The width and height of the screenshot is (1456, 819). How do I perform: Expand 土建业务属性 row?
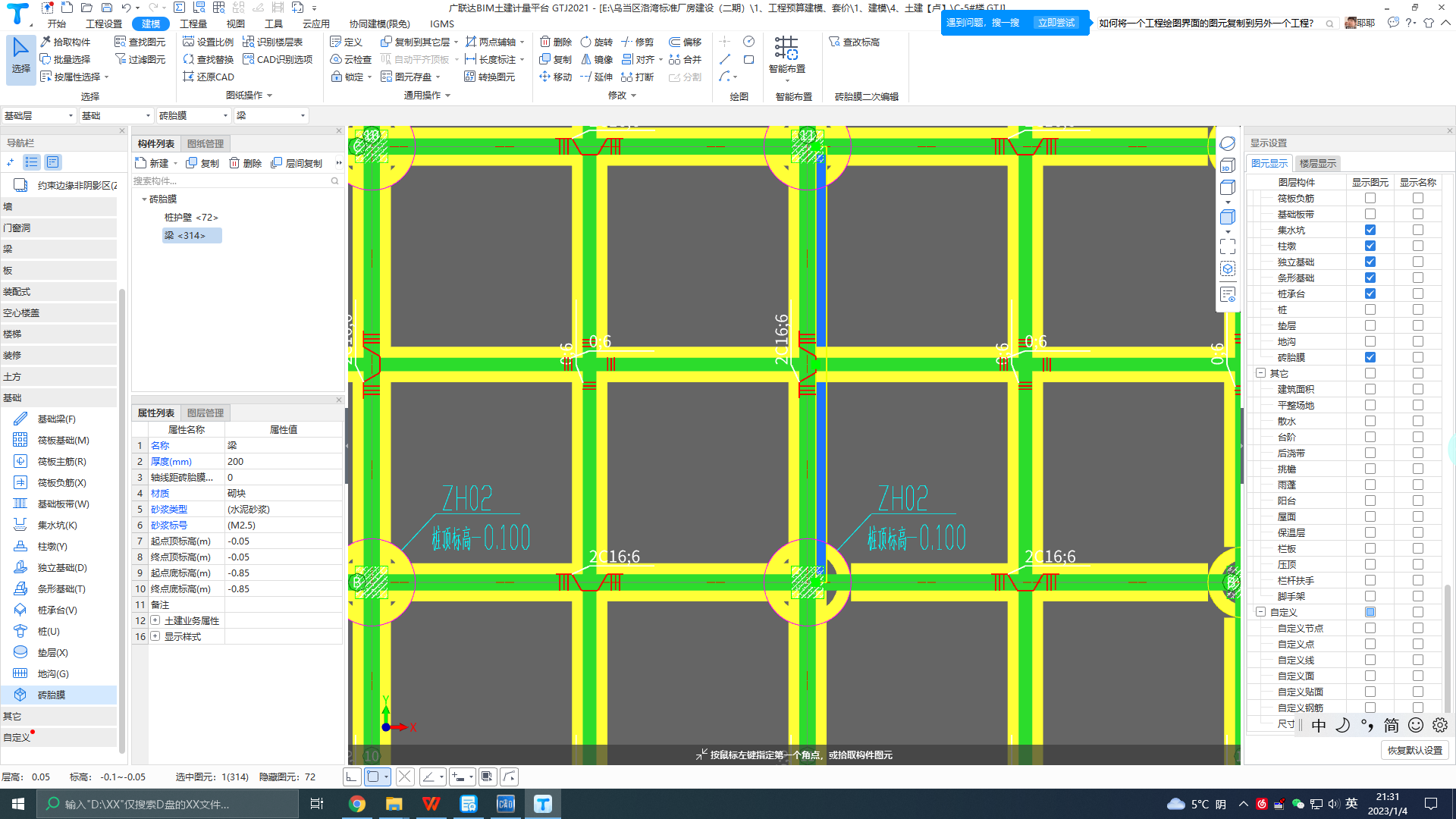[x=155, y=620]
